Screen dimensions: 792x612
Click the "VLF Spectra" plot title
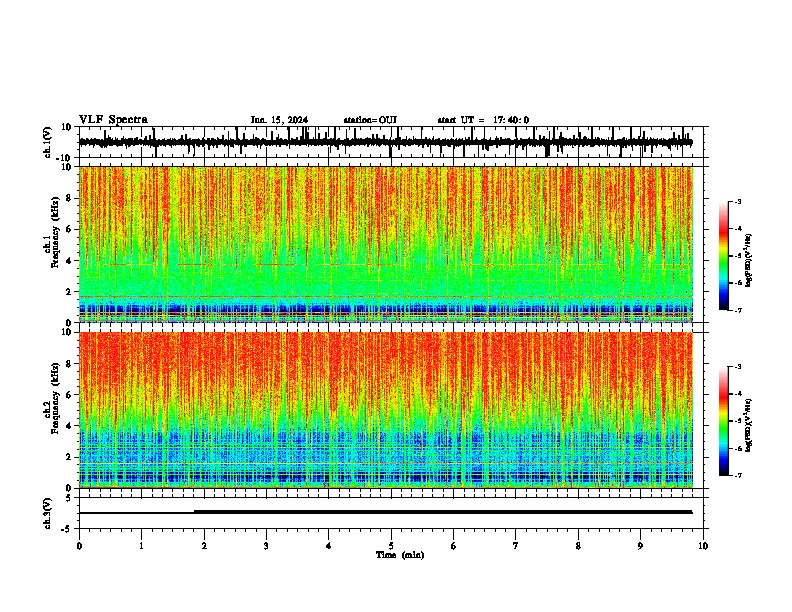[113, 120]
